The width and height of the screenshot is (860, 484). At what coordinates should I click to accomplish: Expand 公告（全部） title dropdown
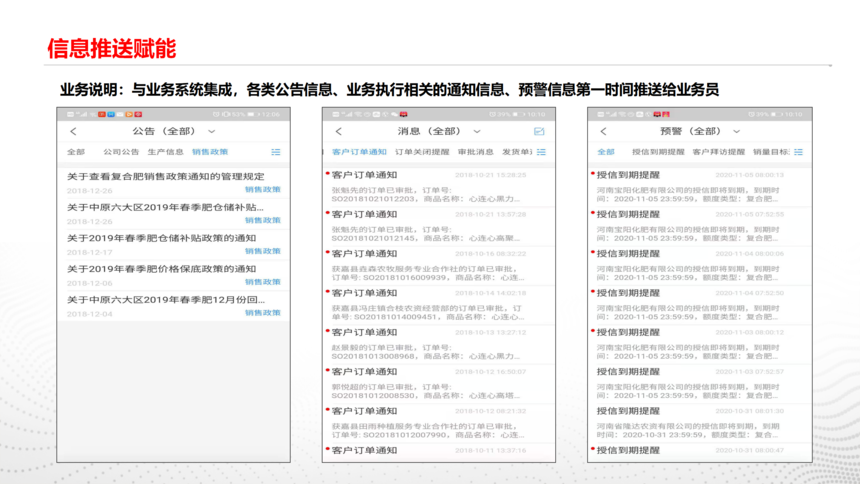click(x=212, y=132)
